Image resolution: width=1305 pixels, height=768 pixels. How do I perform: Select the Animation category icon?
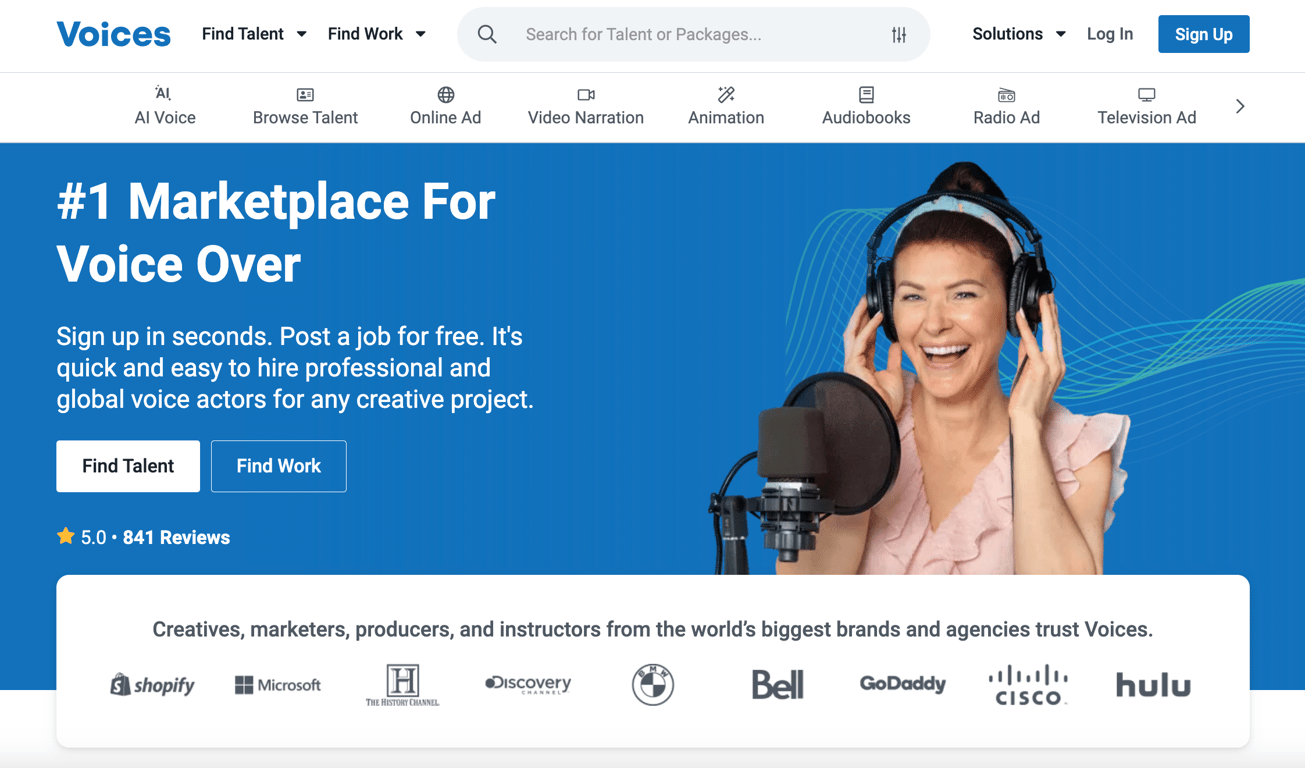725,95
